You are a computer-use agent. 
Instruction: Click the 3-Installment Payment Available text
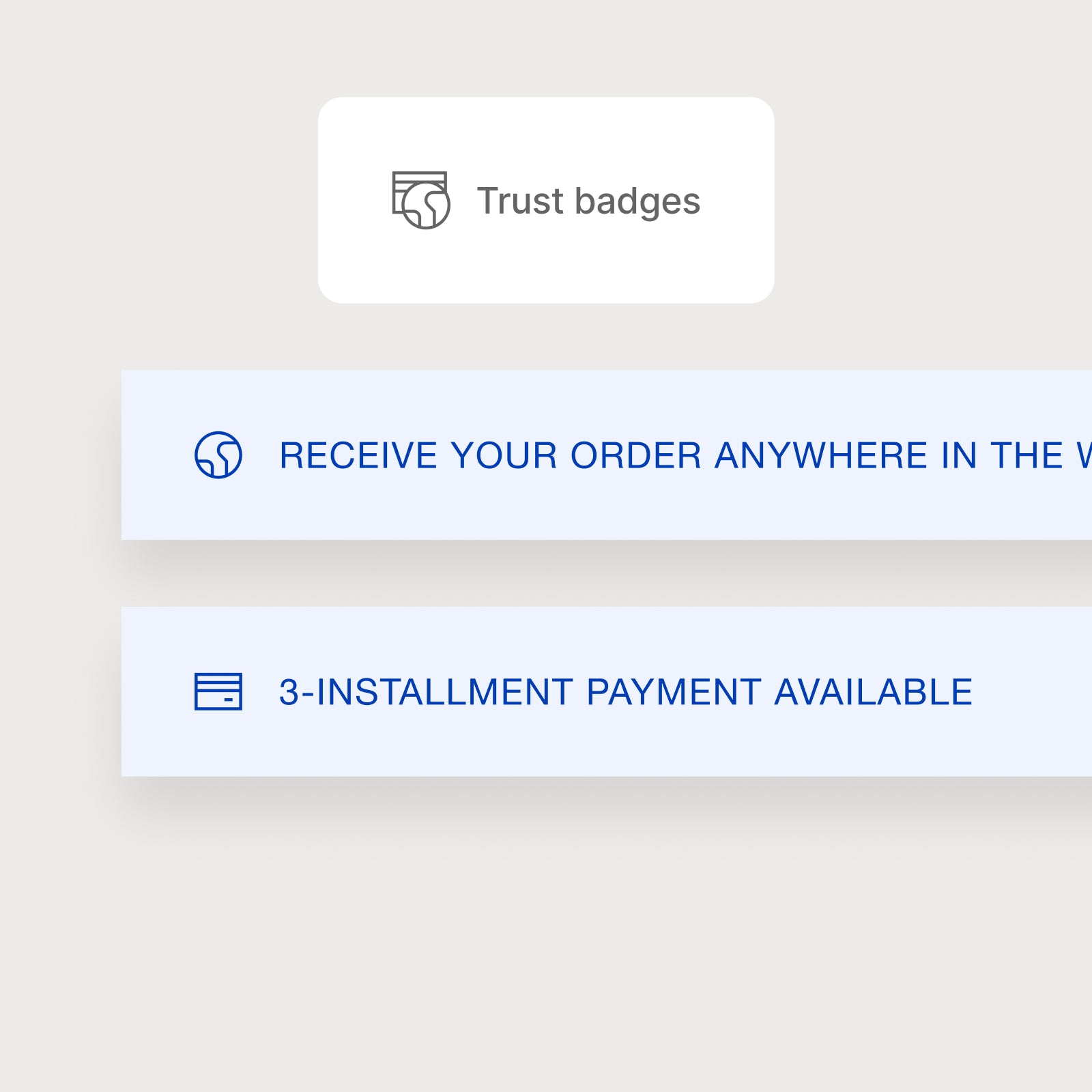tap(626, 692)
